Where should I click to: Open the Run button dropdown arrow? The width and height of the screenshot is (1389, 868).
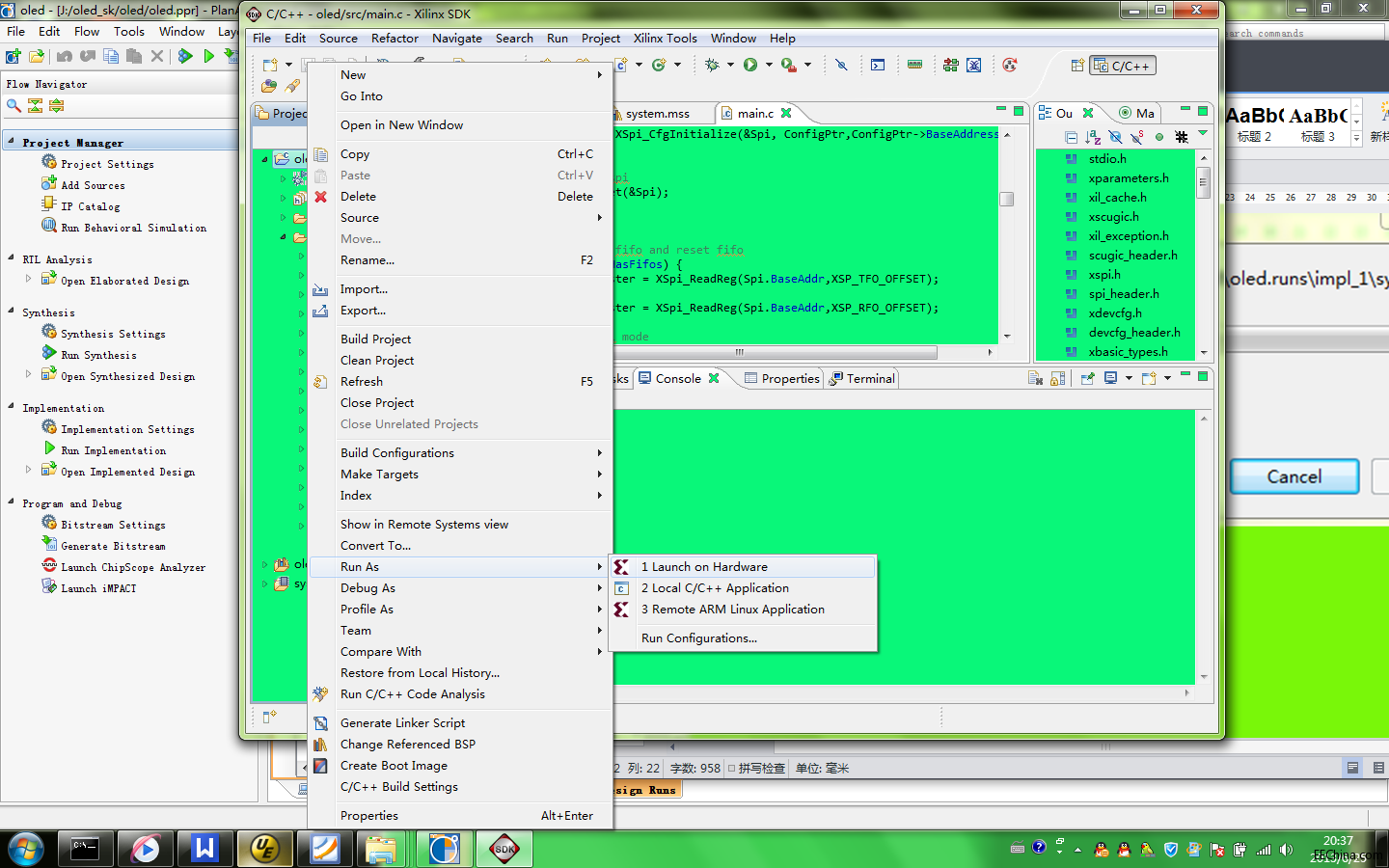[x=768, y=65]
